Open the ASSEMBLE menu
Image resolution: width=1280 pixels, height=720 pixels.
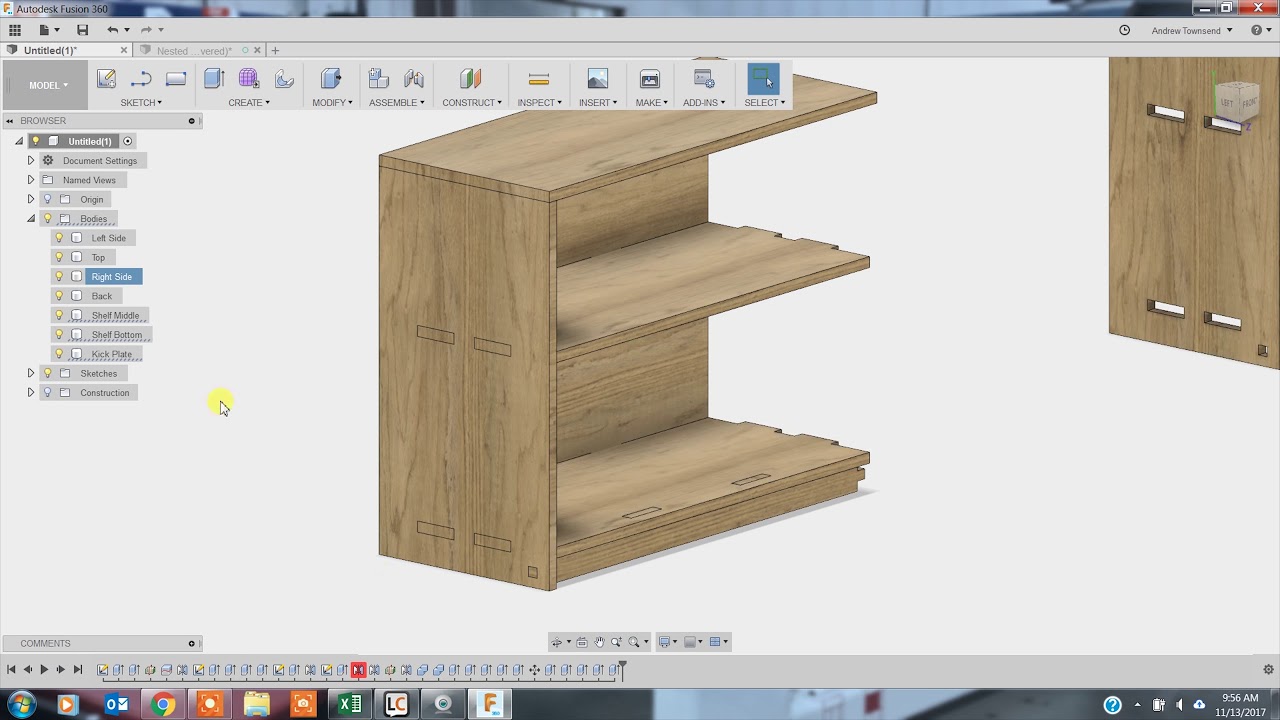[x=397, y=102]
